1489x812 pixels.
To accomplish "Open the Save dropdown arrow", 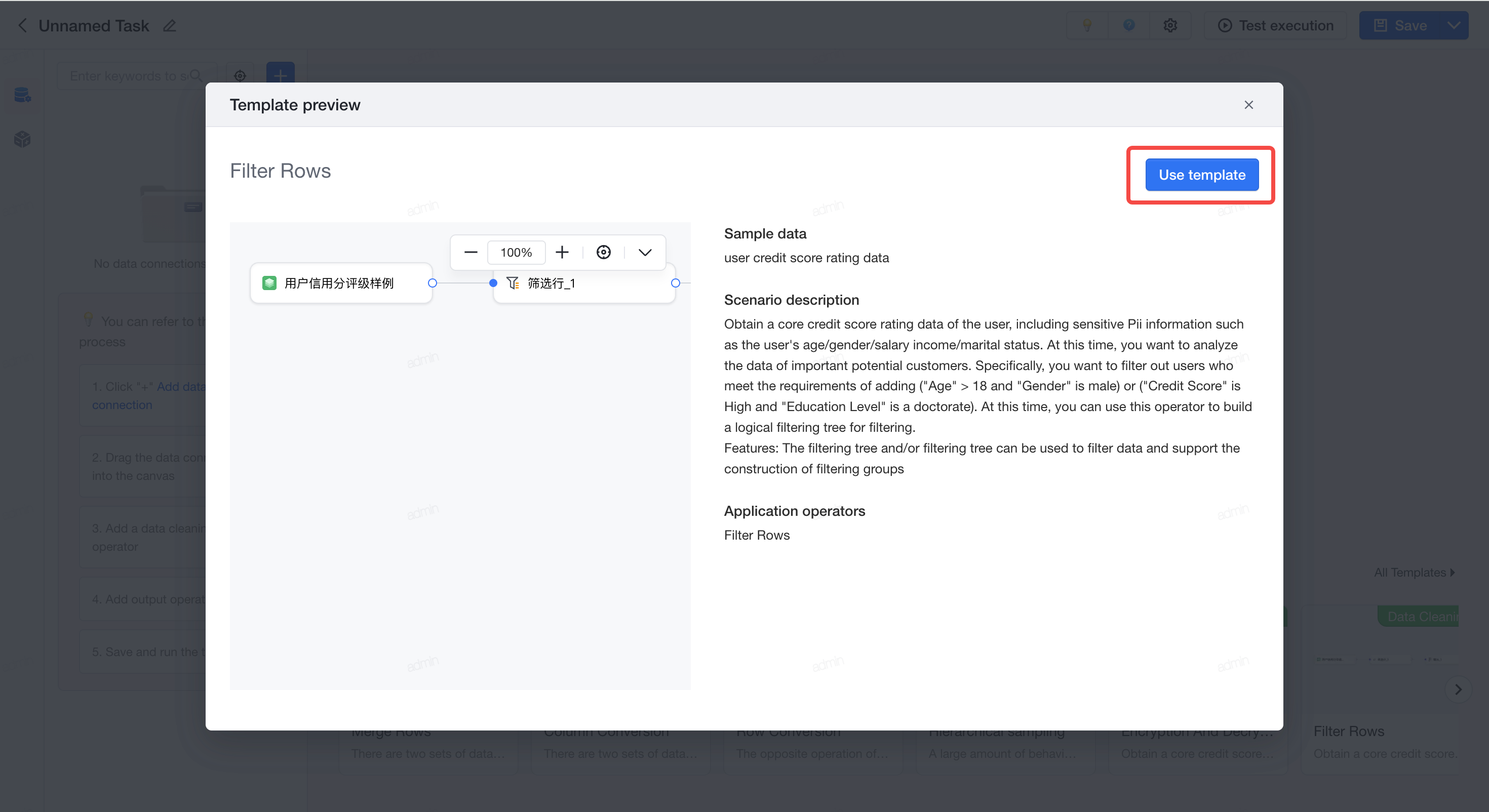I will pos(1454,25).
